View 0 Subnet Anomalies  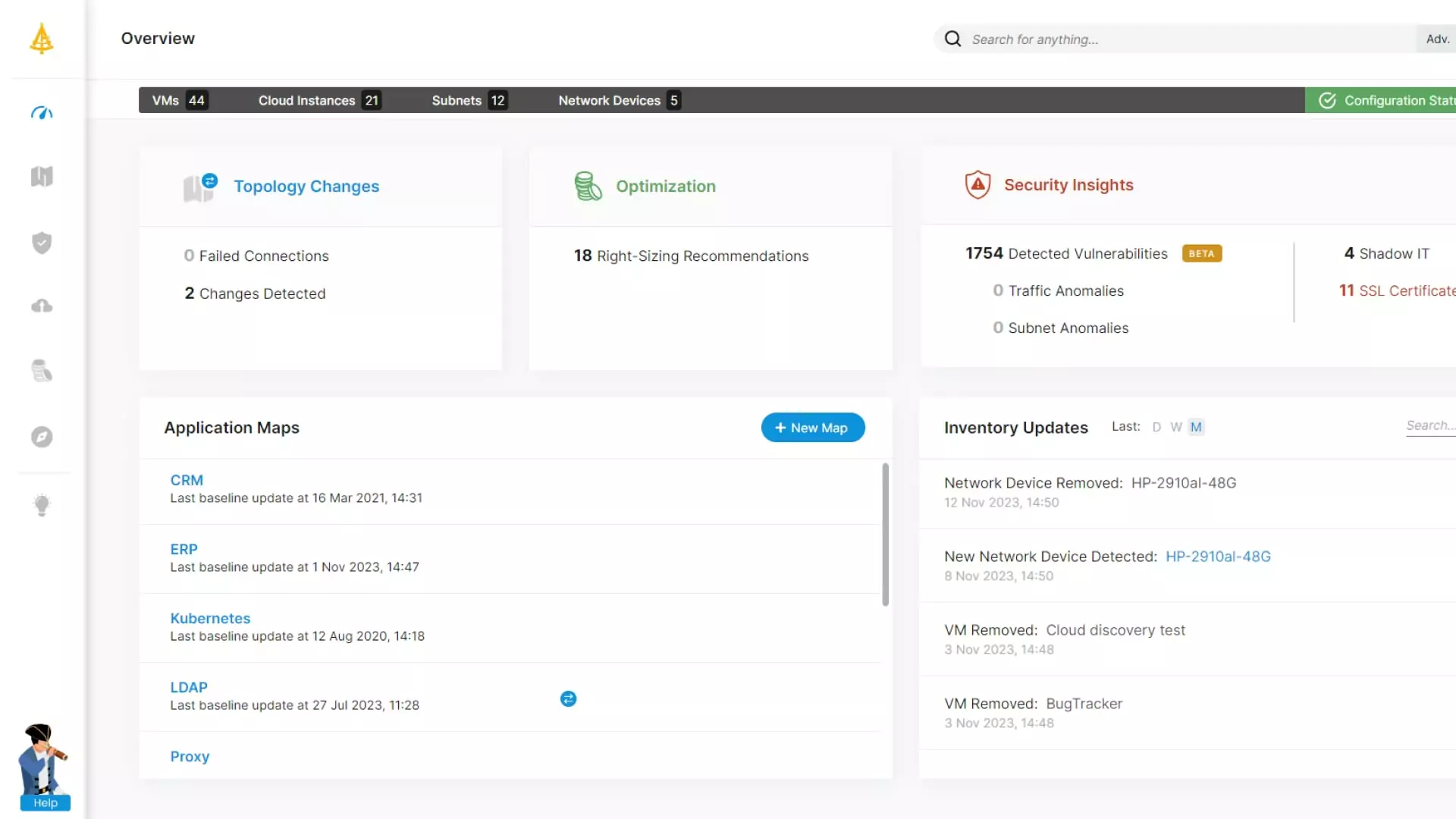pyautogui.click(x=1060, y=328)
